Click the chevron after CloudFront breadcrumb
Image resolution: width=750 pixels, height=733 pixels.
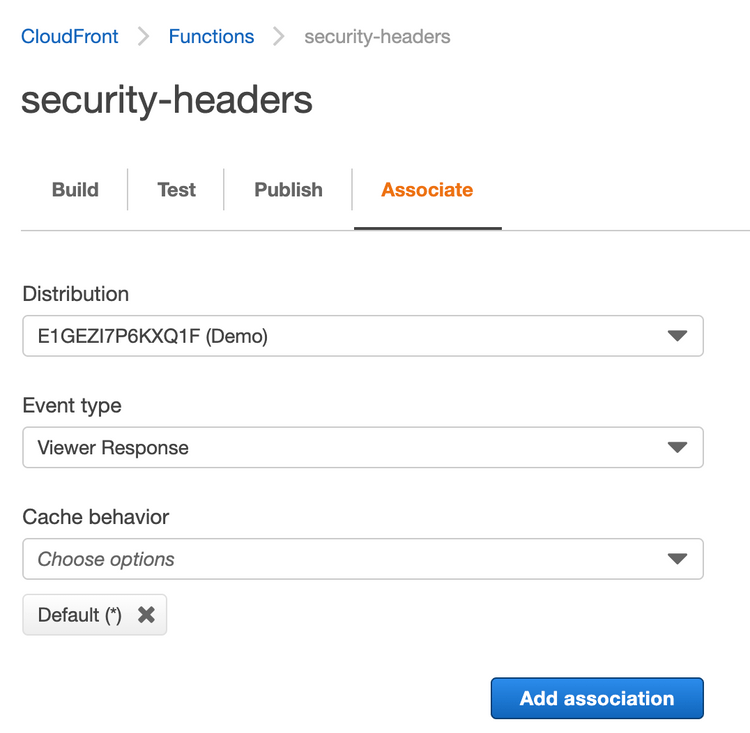(144, 37)
